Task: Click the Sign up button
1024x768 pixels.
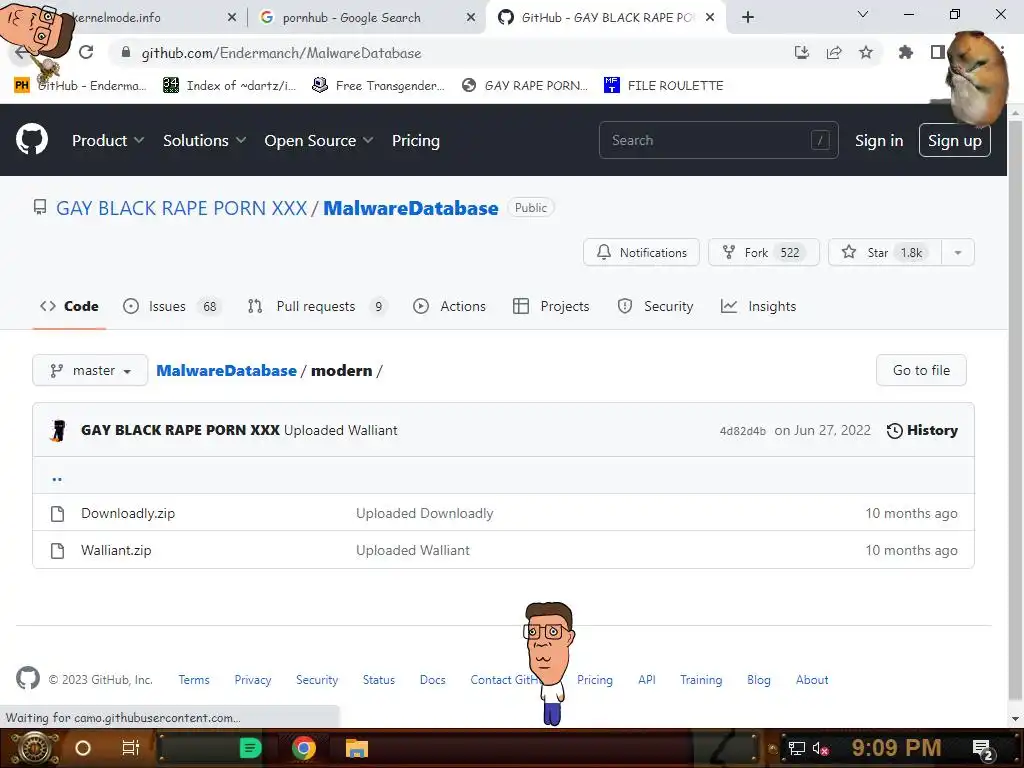Action: [954, 140]
